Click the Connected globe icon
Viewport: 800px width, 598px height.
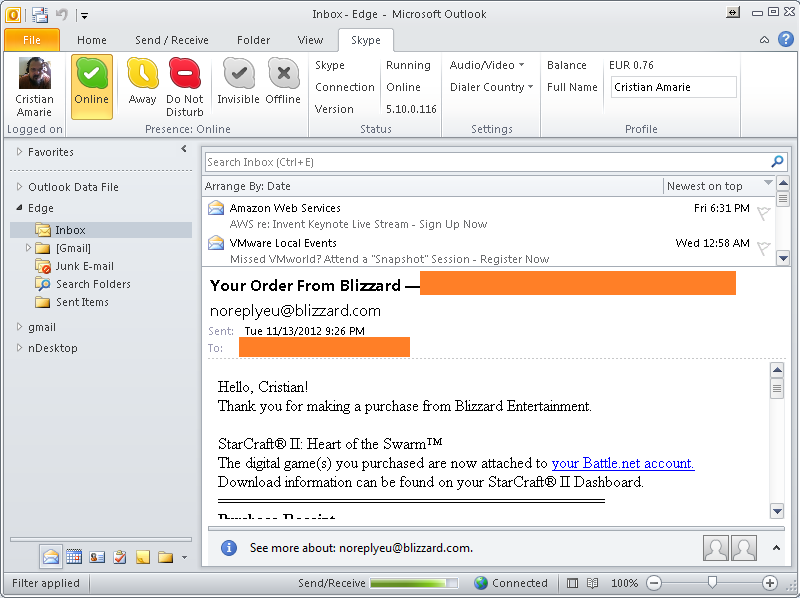coord(481,583)
